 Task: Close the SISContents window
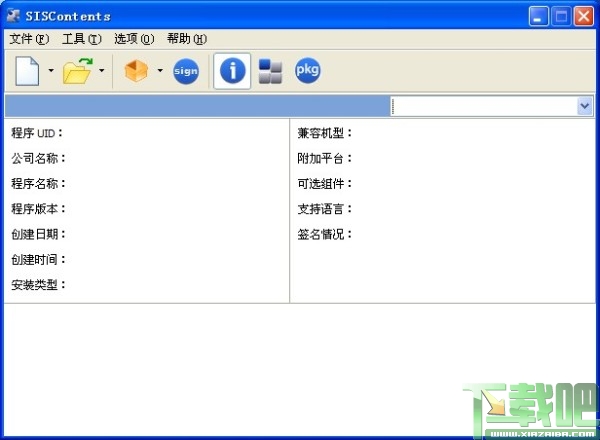pos(584,16)
